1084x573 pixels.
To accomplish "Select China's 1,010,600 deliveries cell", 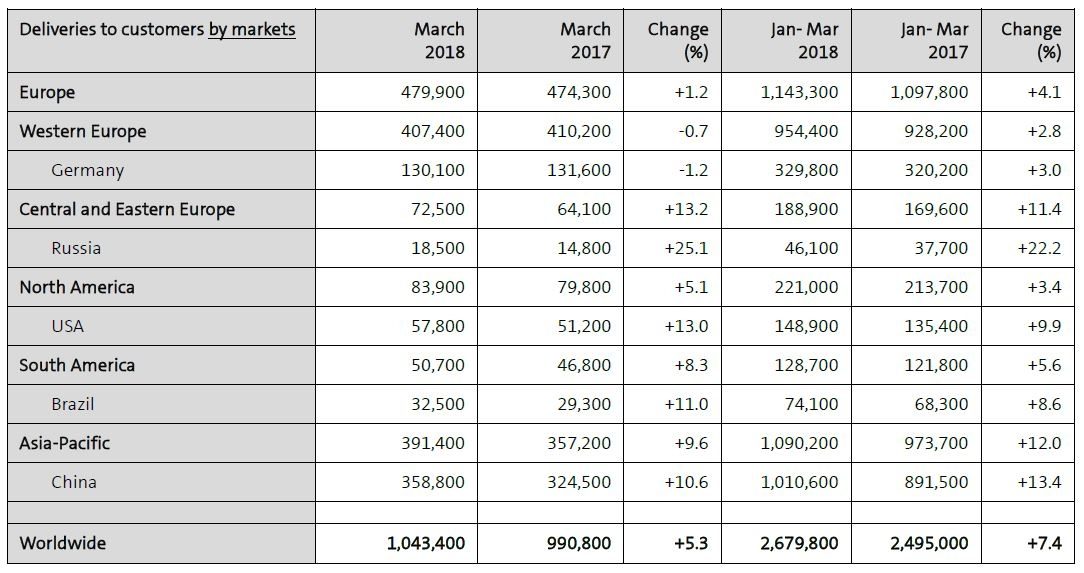I will (800, 483).
